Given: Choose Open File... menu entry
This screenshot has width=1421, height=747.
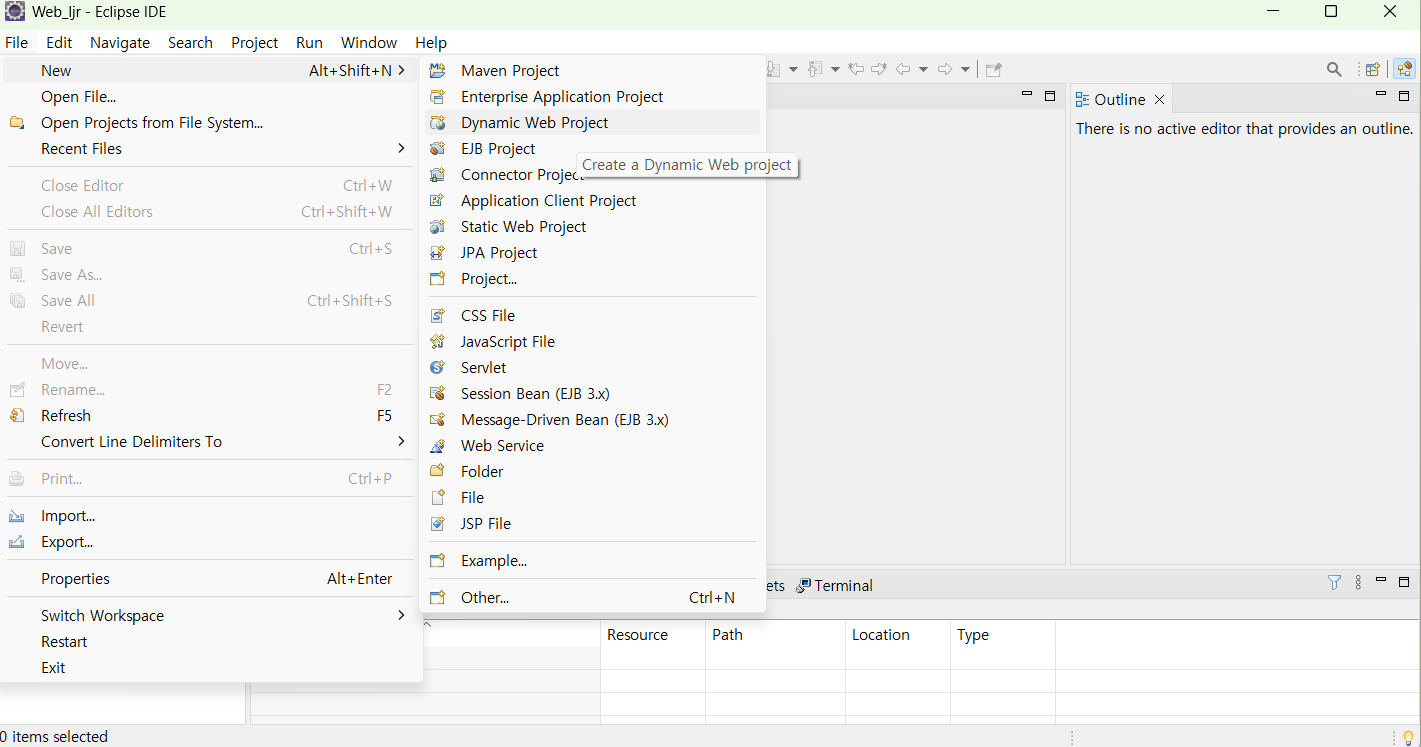Looking at the screenshot, I should click(210, 96).
